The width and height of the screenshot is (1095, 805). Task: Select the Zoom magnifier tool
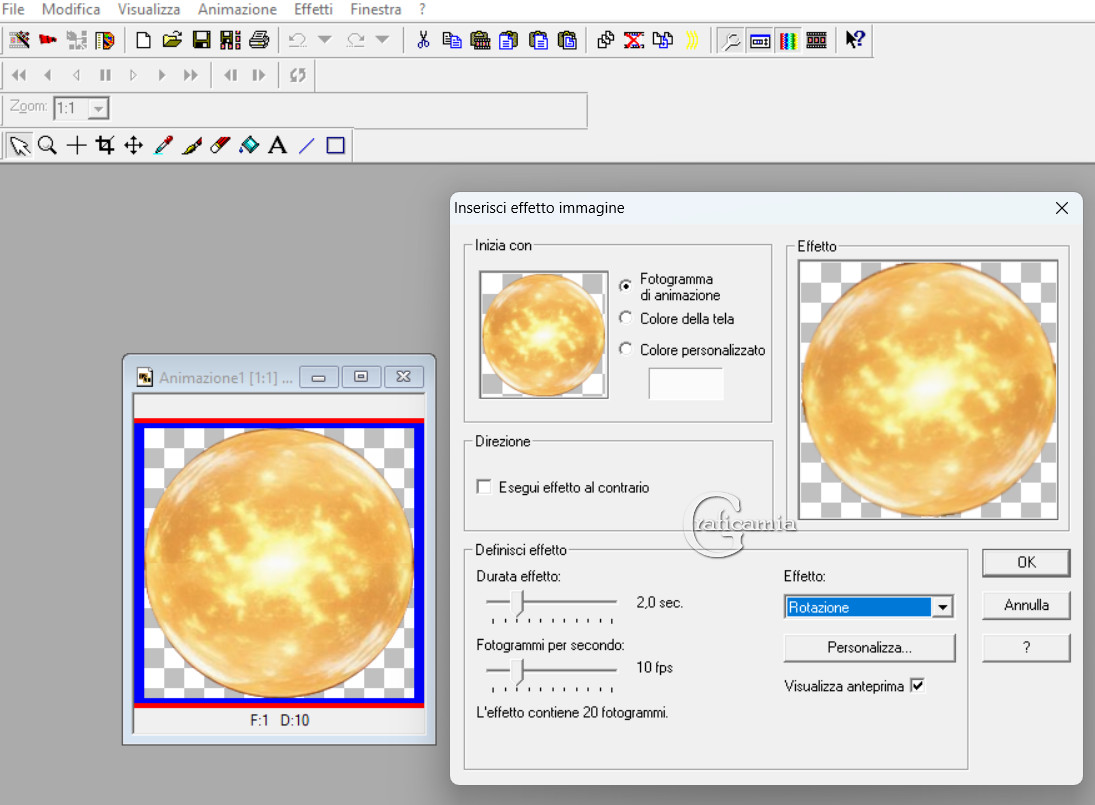(47, 146)
